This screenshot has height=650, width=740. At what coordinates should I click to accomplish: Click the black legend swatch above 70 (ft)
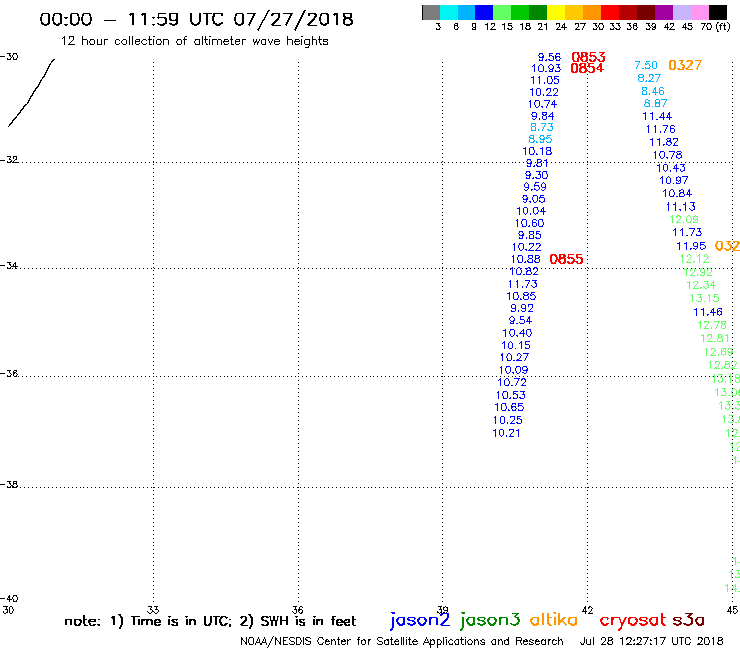[x=718, y=12]
